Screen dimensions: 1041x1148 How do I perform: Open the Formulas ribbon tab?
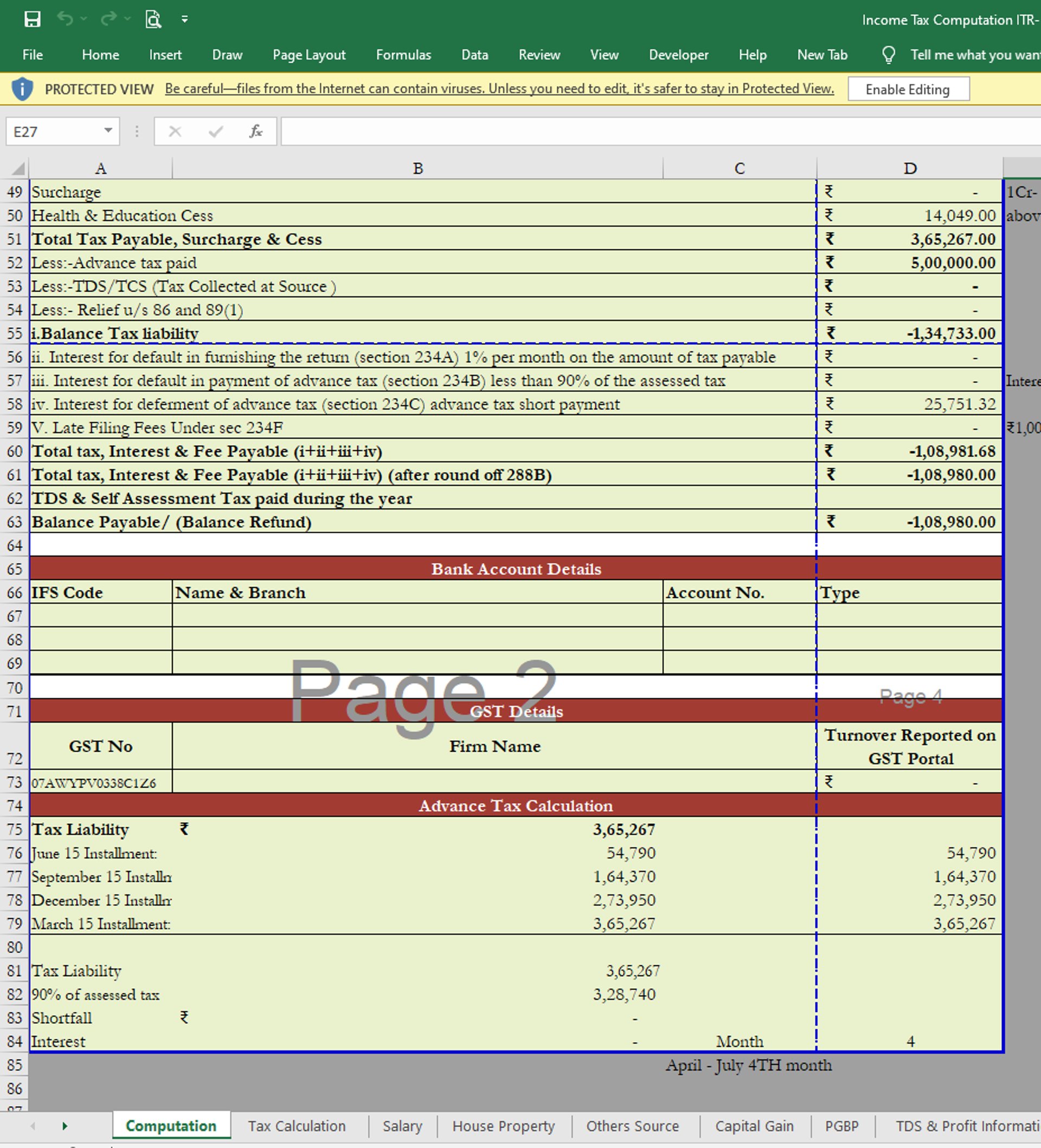[x=403, y=55]
